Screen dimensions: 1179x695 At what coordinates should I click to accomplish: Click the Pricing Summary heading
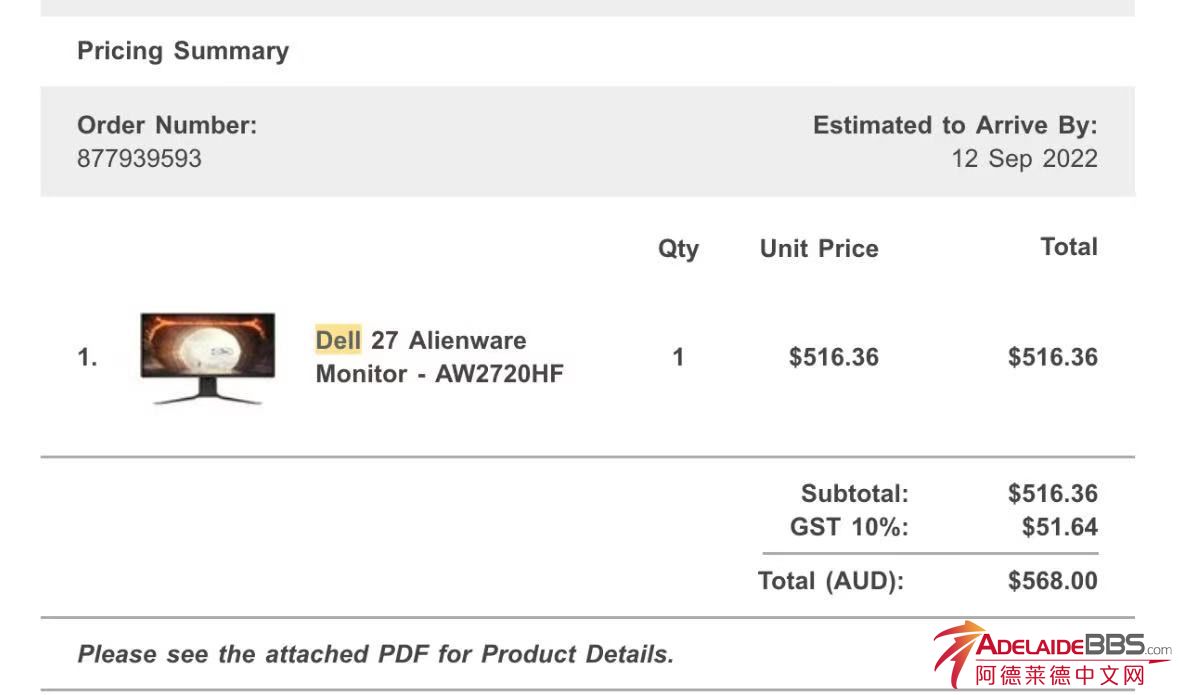[183, 51]
